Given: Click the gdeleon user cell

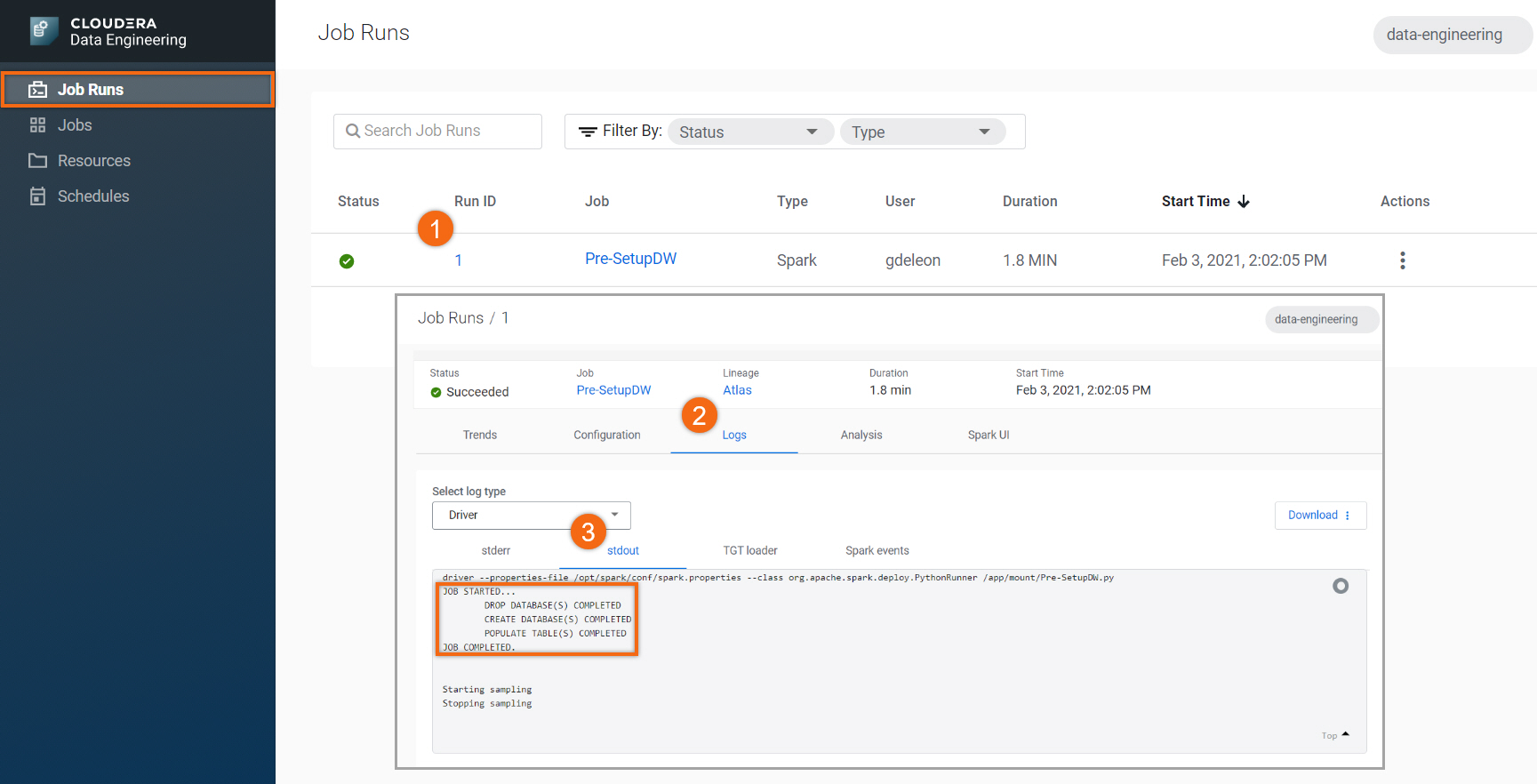Looking at the screenshot, I should [913, 260].
